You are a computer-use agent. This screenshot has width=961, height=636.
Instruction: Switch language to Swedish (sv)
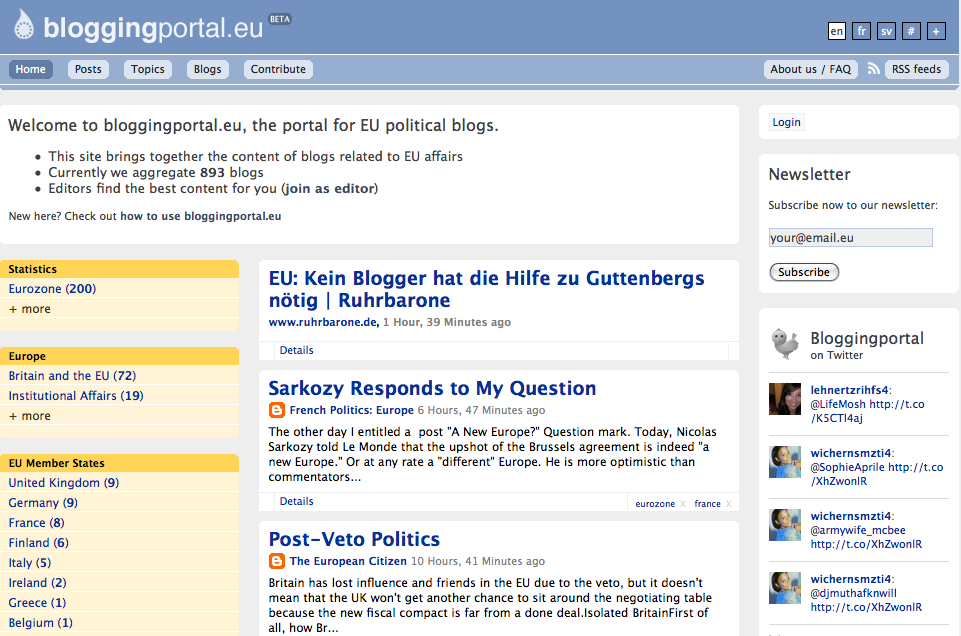[886, 31]
